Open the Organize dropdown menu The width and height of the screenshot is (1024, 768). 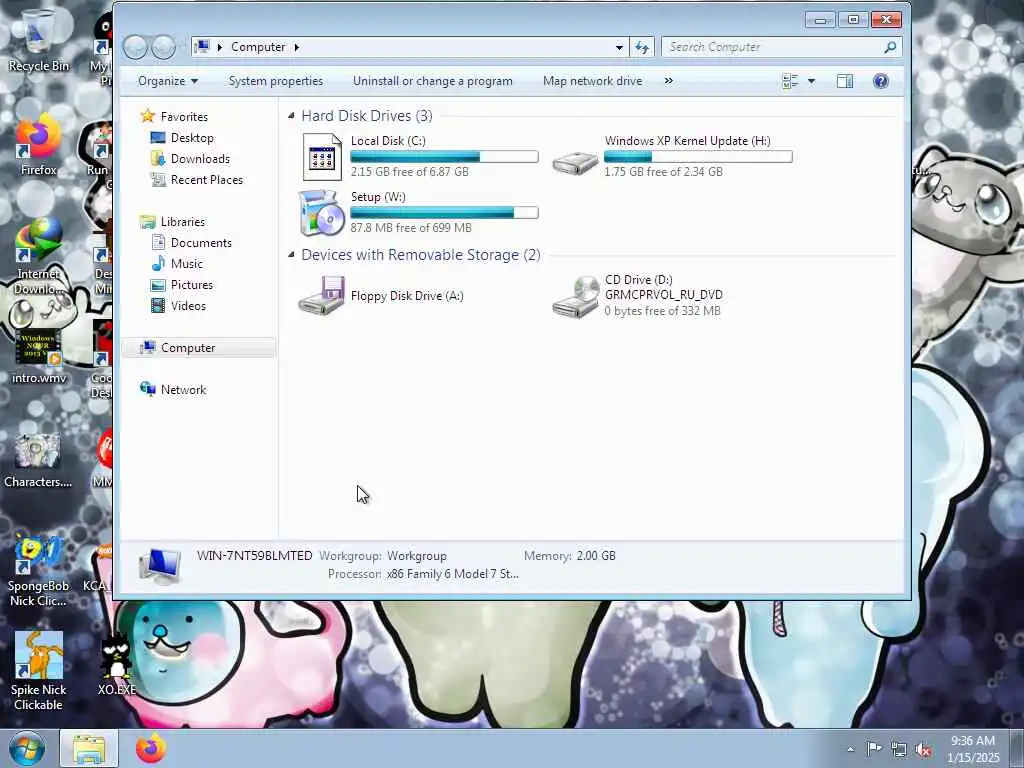(x=168, y=81)
